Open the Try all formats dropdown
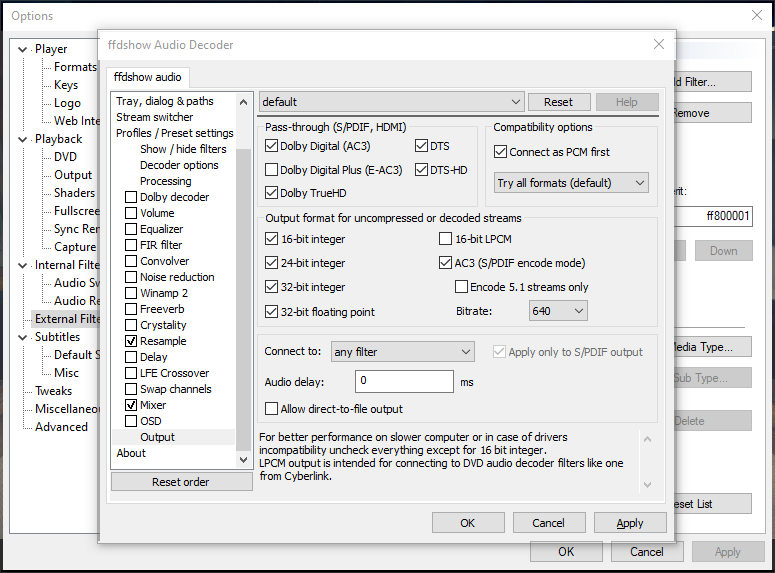Image resolution: width=775 pixels, height=573 pixels. pos(571,183)
